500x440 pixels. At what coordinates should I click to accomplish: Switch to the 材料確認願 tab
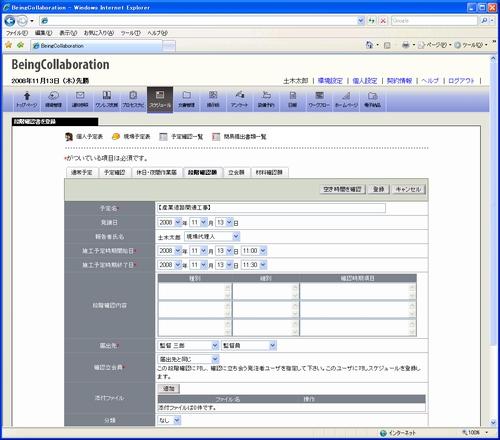click(x=269, y=172)
